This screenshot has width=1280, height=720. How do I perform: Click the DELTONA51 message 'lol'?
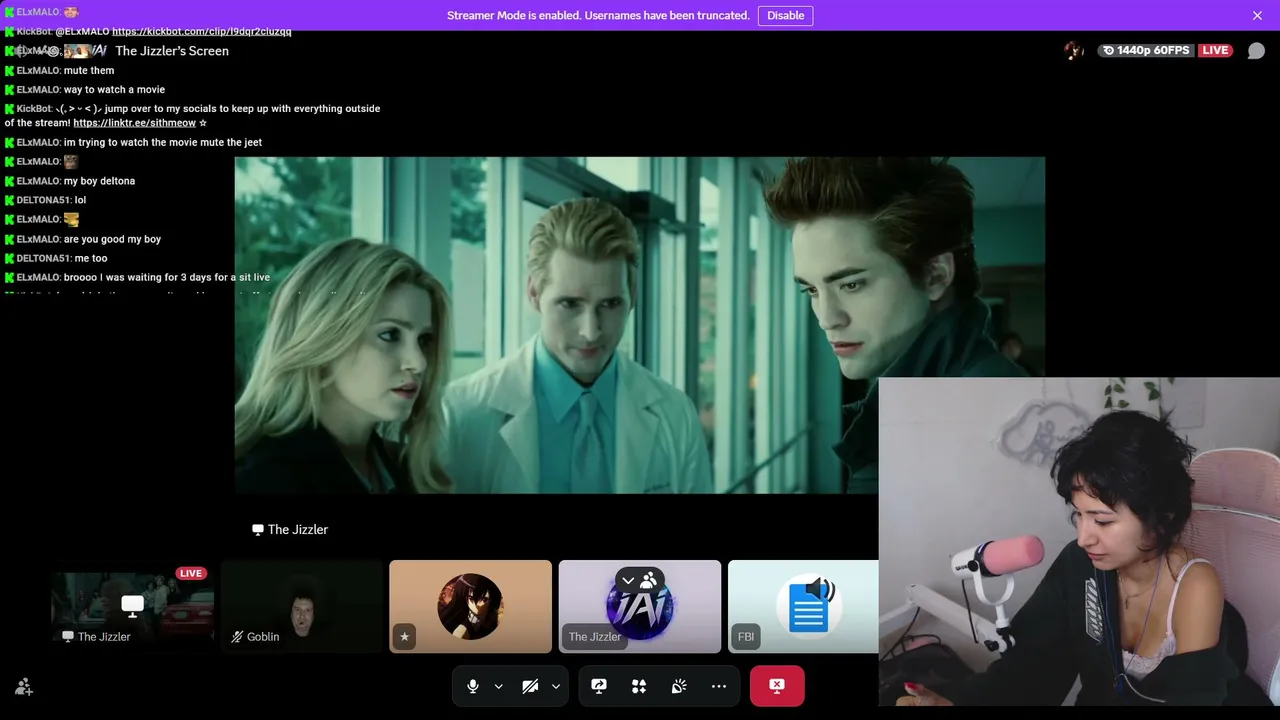click(x=80, y=200)
